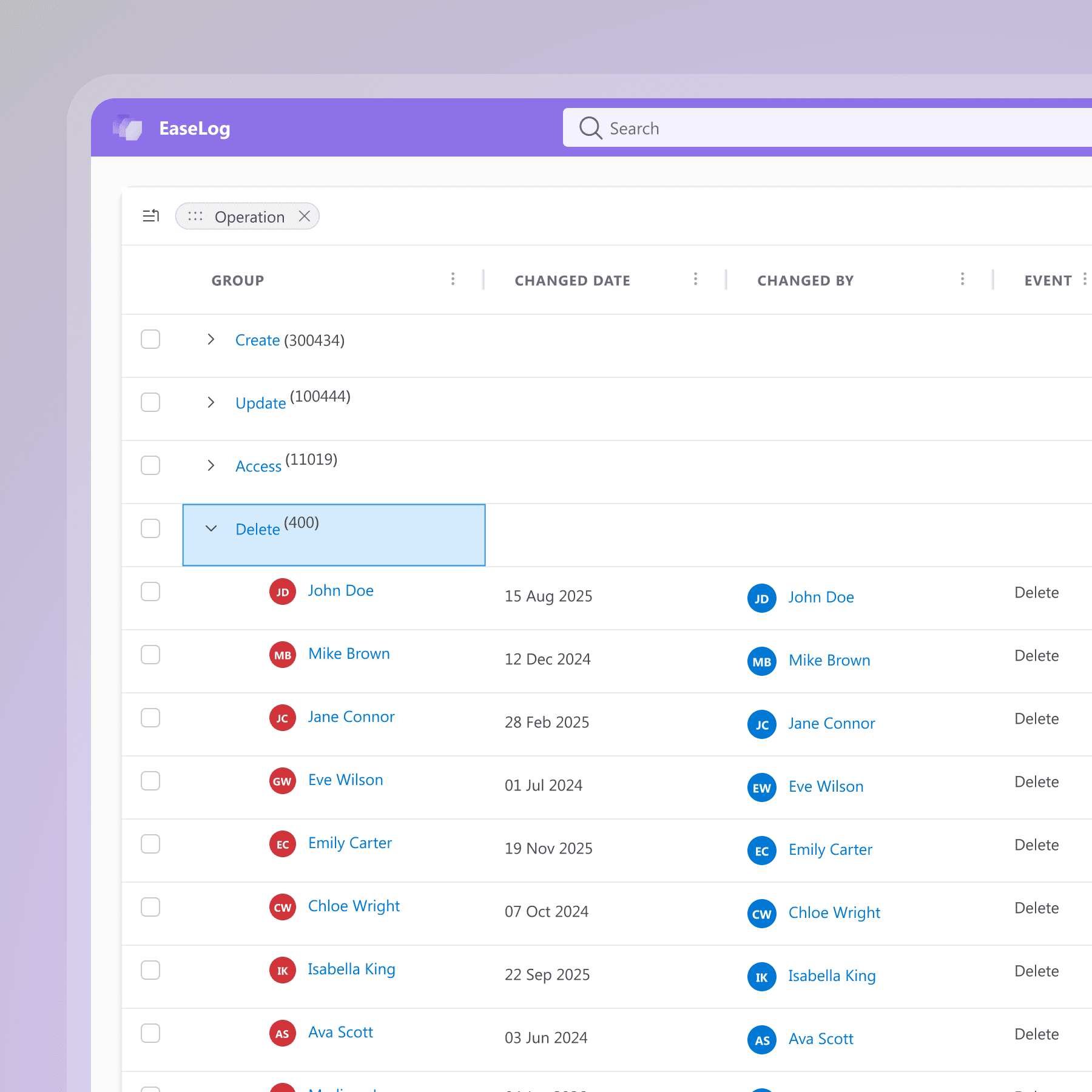Open the Event column menu
Image resolution: width=1092 pixels, height=1092 pixels.
click(x=1085, y=279)
